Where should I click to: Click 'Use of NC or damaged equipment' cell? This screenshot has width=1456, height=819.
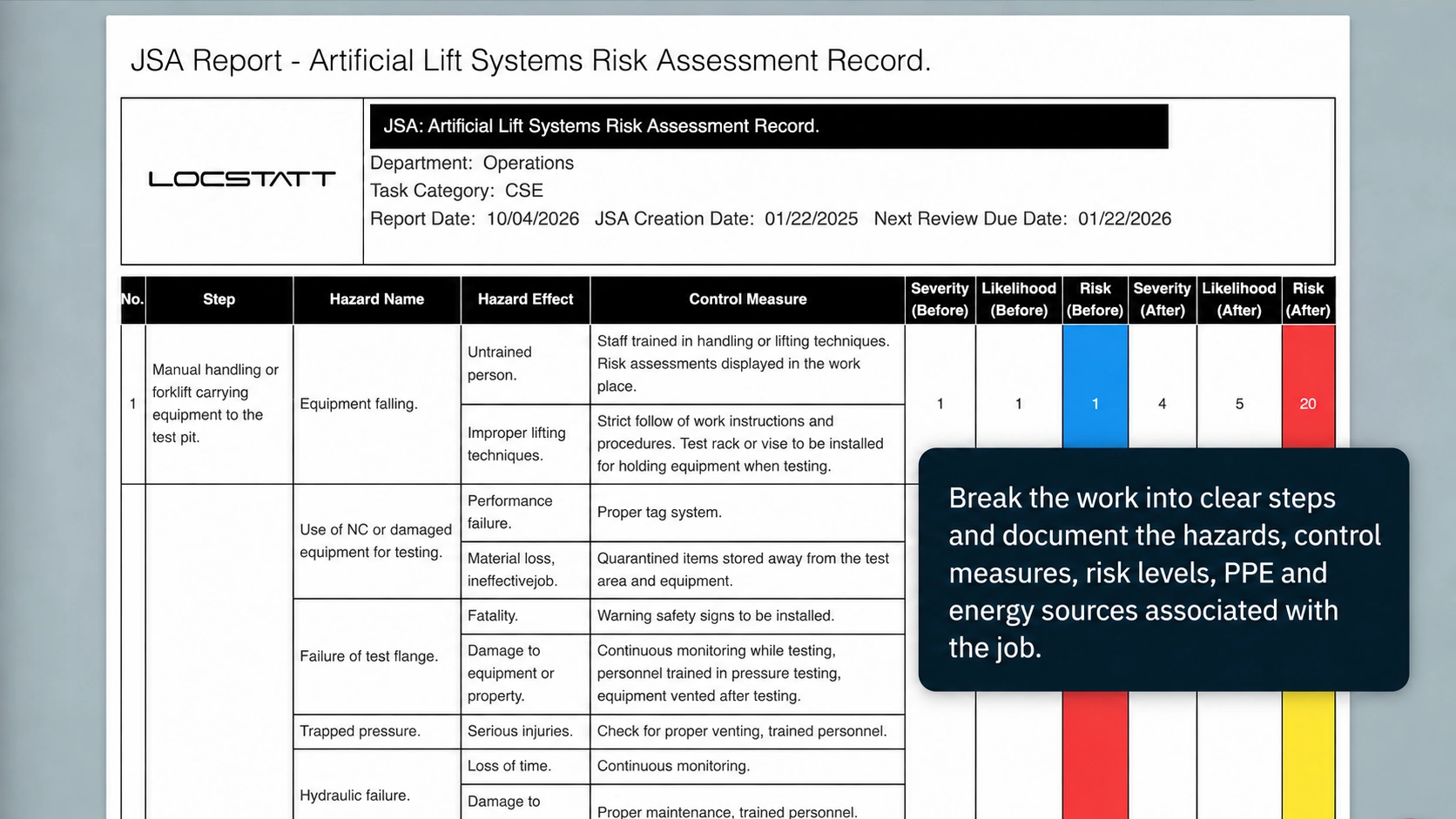coord(377,541)
